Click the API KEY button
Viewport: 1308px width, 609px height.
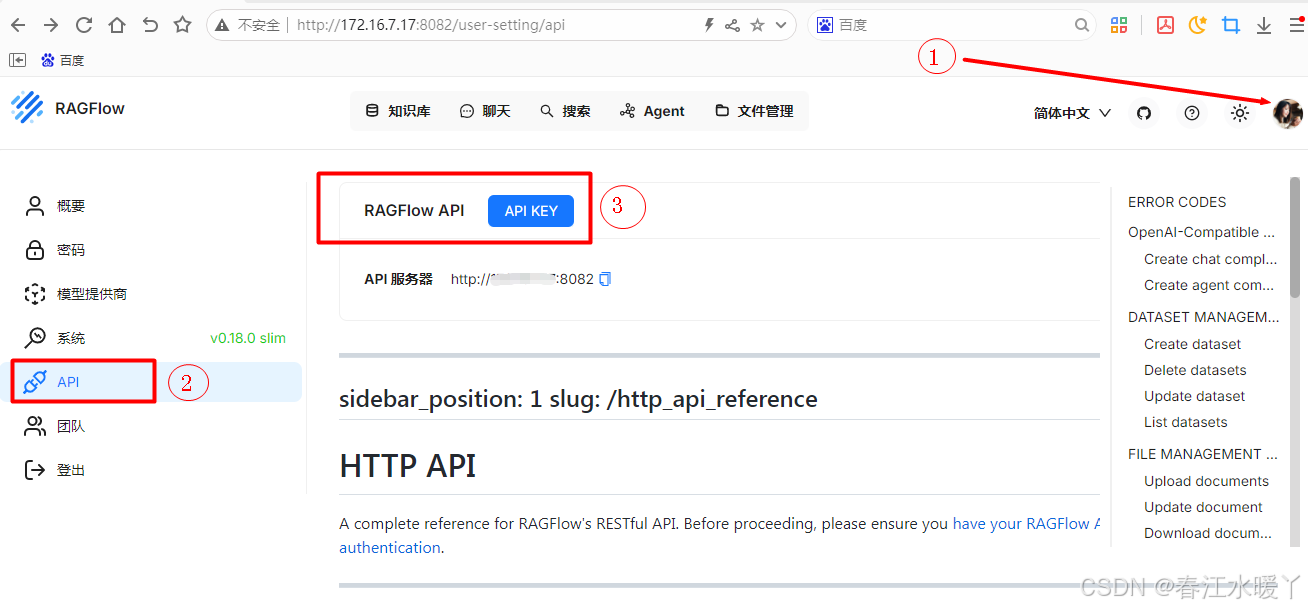531,211
